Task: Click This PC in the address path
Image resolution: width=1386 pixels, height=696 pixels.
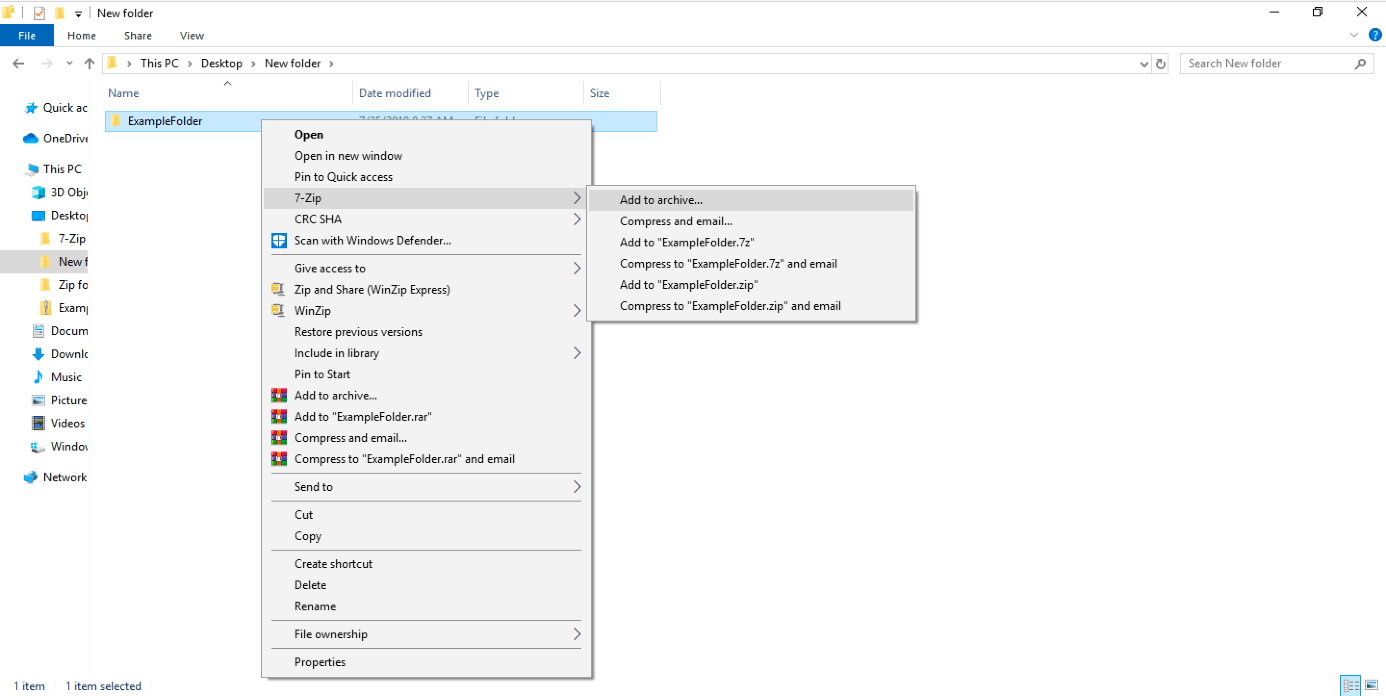Action: click(x=159, y=63)
